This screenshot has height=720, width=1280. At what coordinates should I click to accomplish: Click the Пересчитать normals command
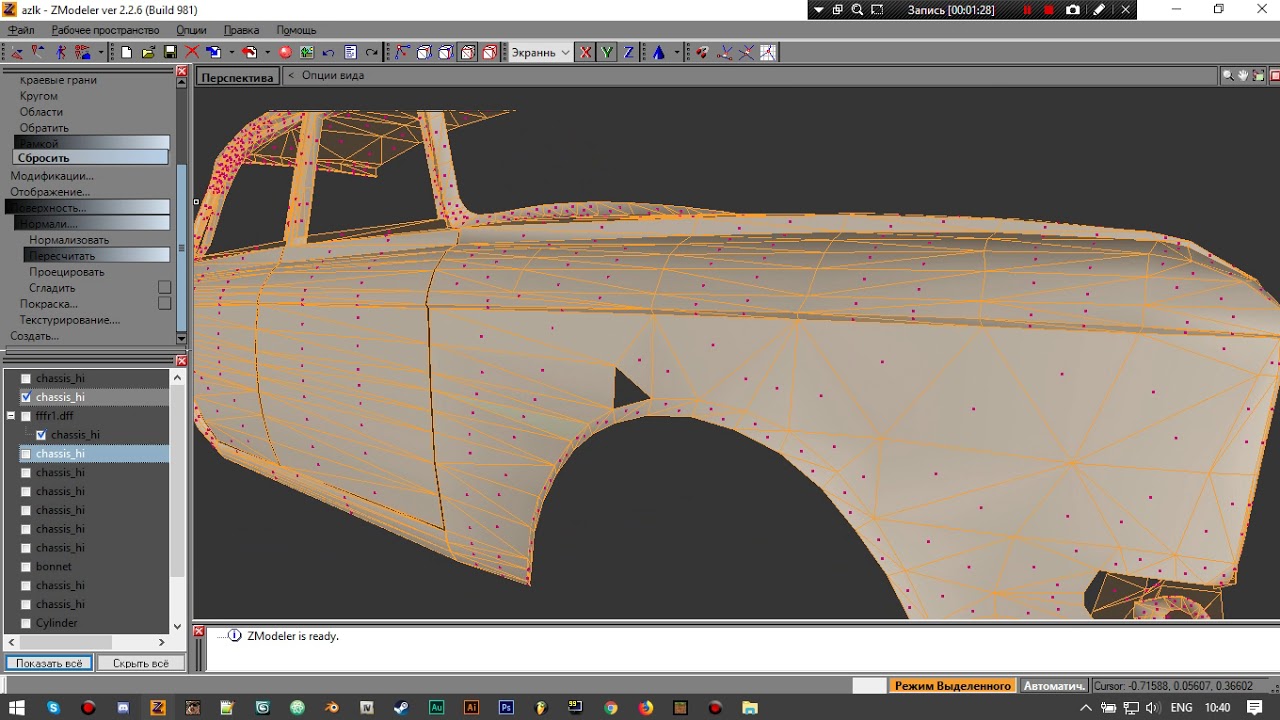tap(96, 256)
